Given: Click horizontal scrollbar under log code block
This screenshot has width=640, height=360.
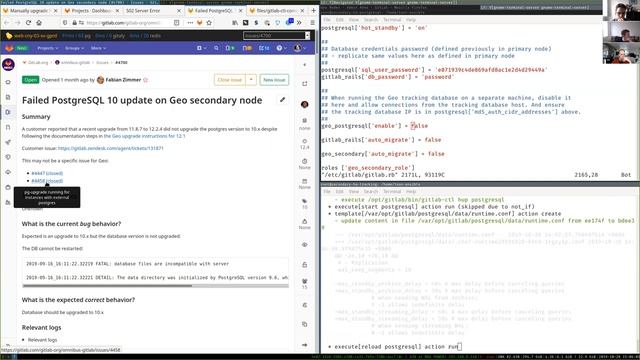Looking at the screenshot, I should pos(107,286).
